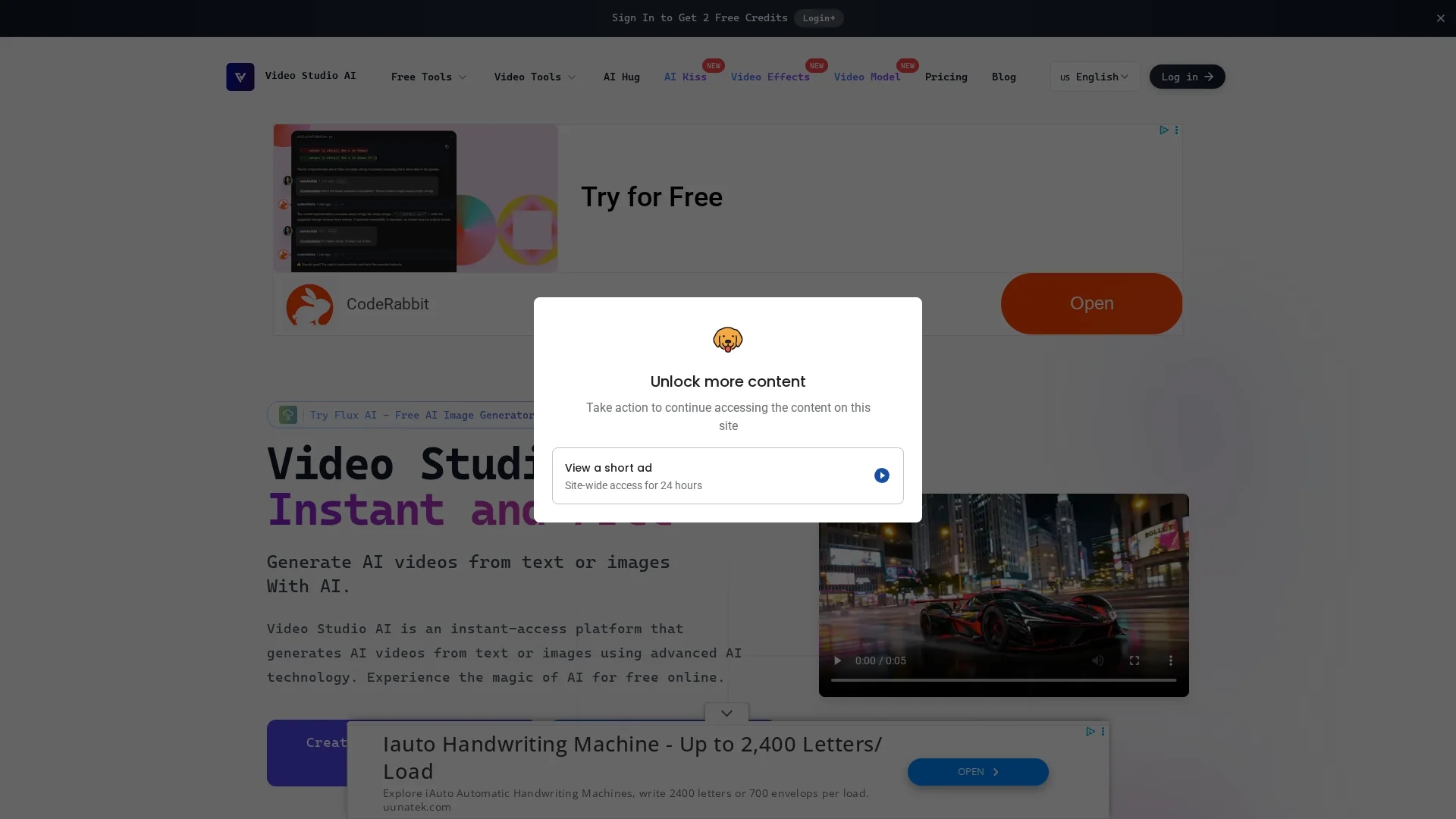This screenshot has height=819, width=1456.
Task: Open the AI Hug page
Action: coord(621,77)
